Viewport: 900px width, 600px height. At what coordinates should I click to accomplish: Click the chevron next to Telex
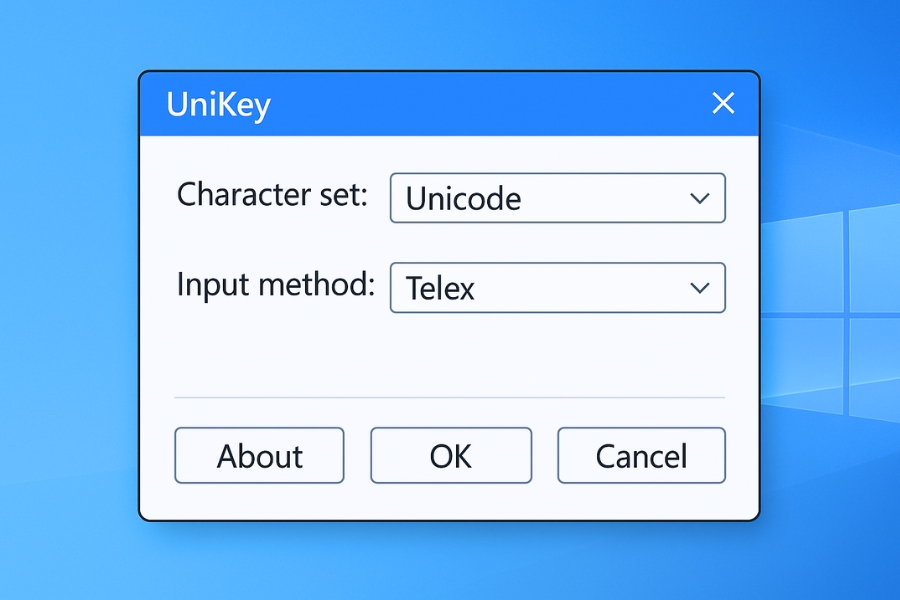click(x=700, y=288)
